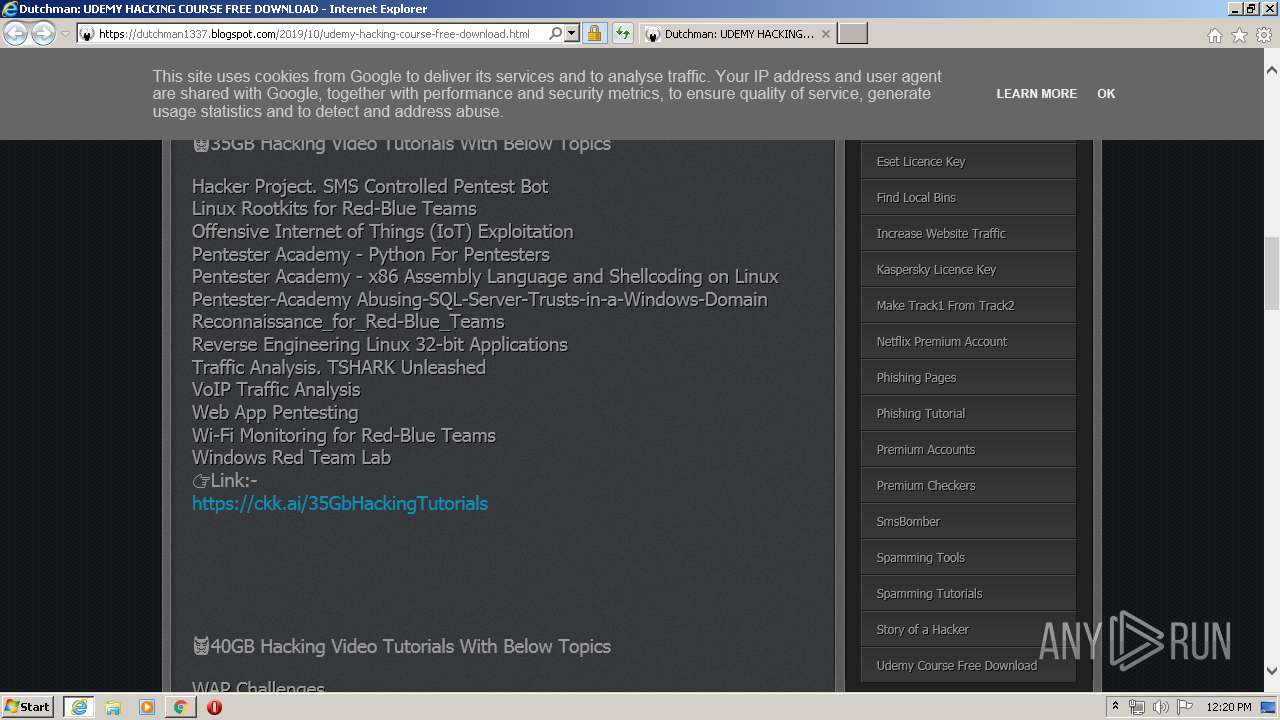This screenshot has height=720, width=1280.
Task: Click text 'Pentester-Academy Abusing-SQL-Server-Trusts-in-a-Windows-Domain'
Action: coord(480,299)
